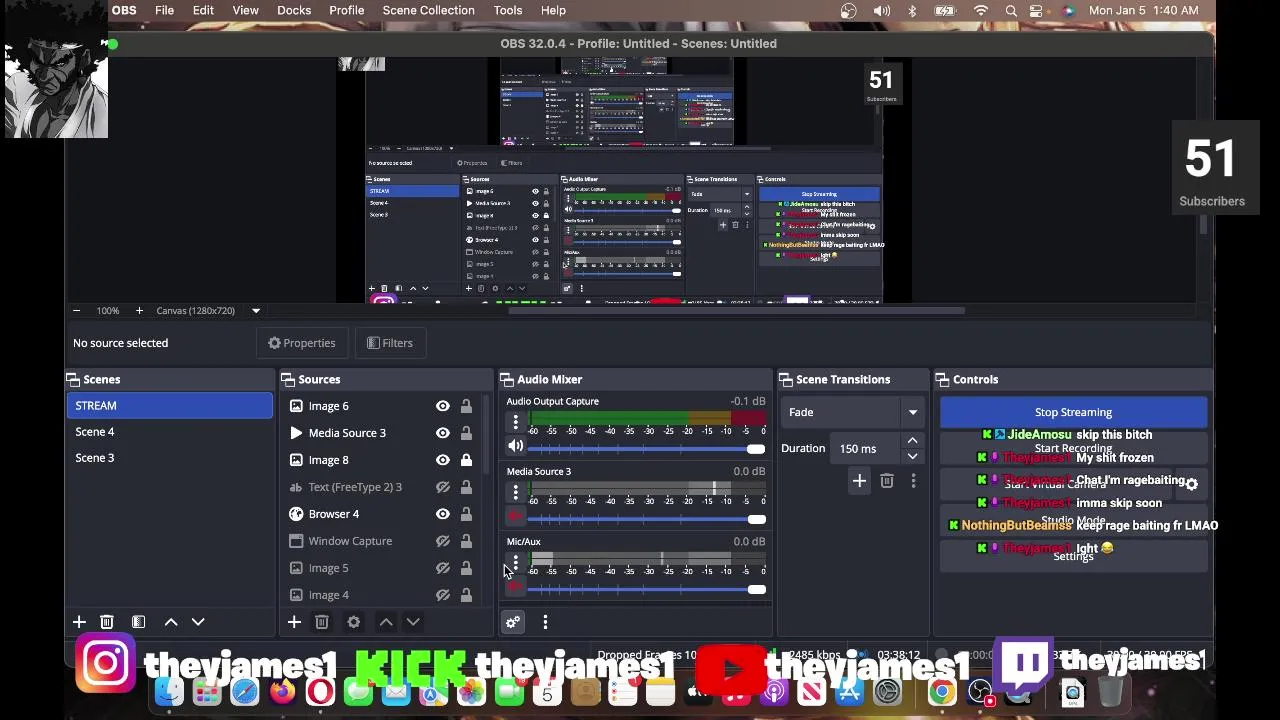1280x720 pixels.
Task: Select Scene 3 in Scenes list
Action: (169, 458)
